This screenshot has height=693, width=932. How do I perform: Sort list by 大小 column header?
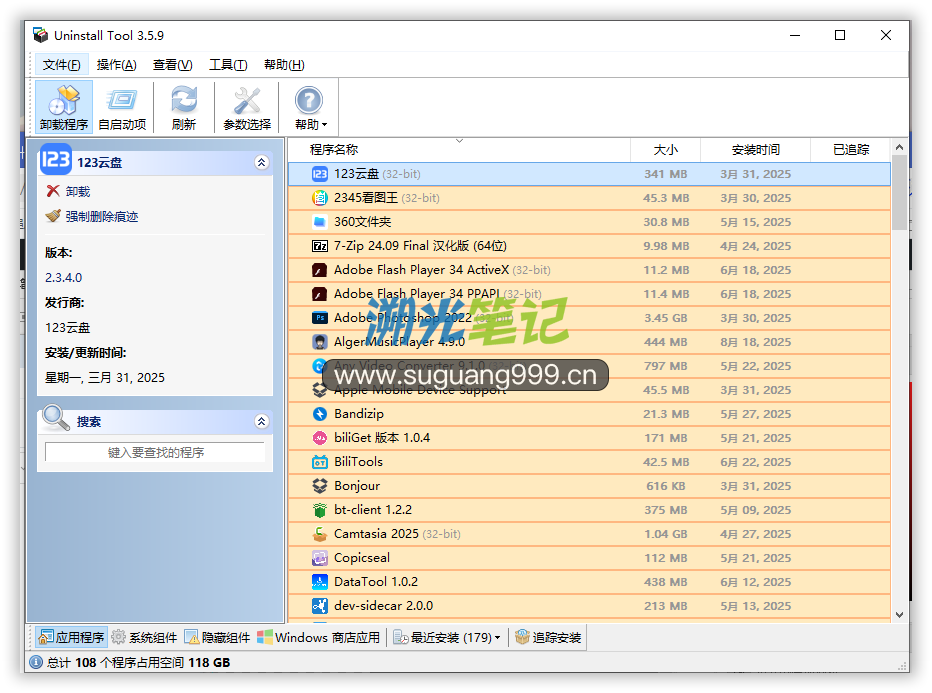pyautogui.click(x=665, y=150)
